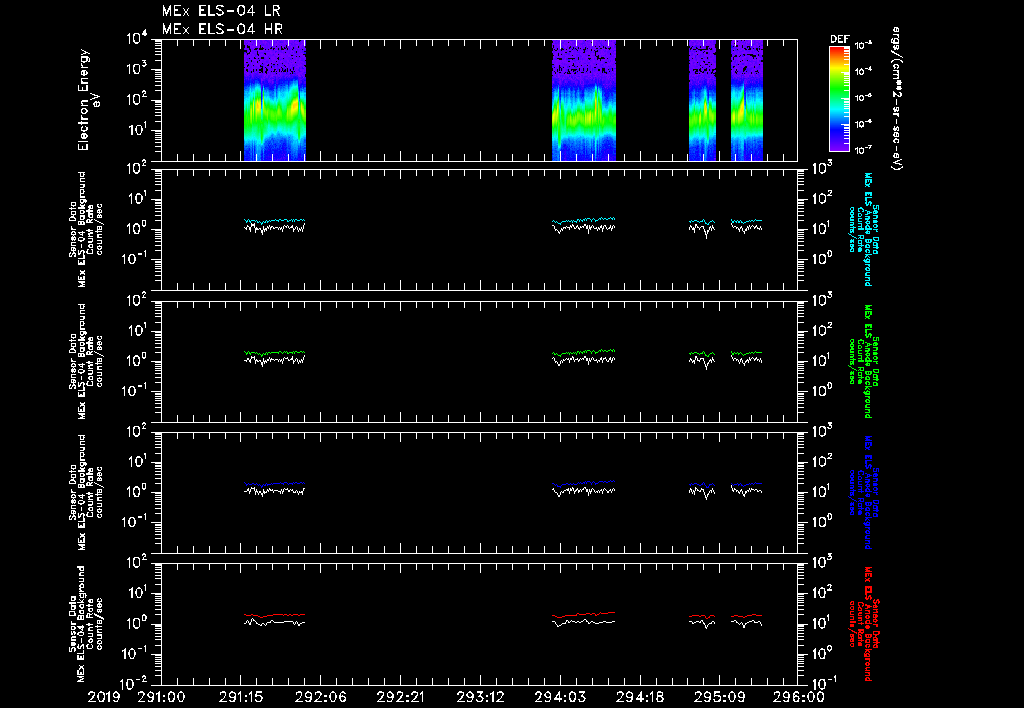Click the '2019' year label on time axis
The image size is (1024, 708).
click(104, 697)
